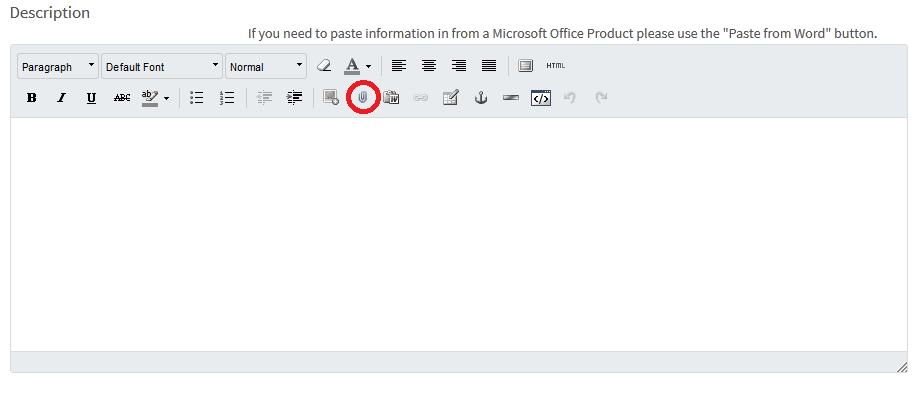
Task: Open the Default Font dropdown
Action: click(162, 67)
